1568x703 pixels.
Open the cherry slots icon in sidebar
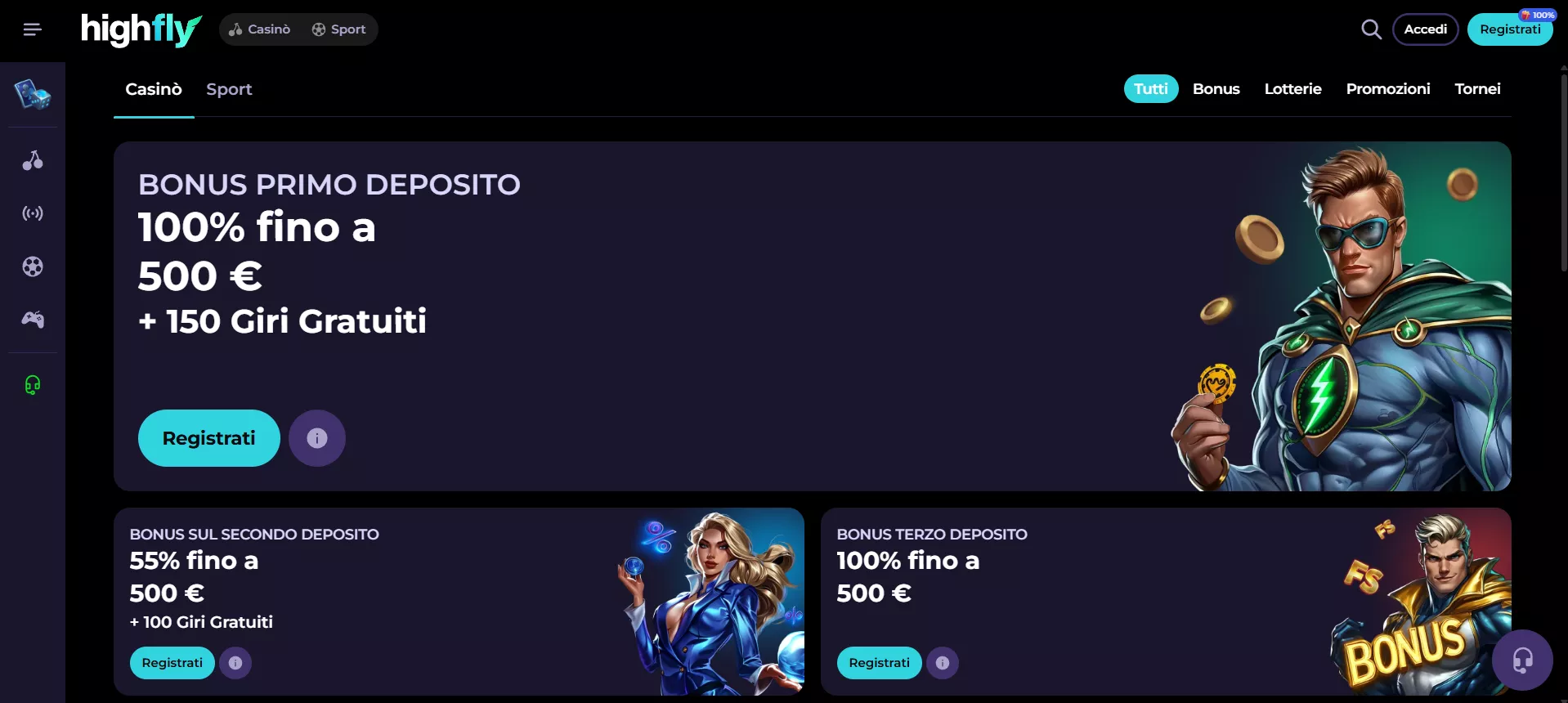coord(33,160)
